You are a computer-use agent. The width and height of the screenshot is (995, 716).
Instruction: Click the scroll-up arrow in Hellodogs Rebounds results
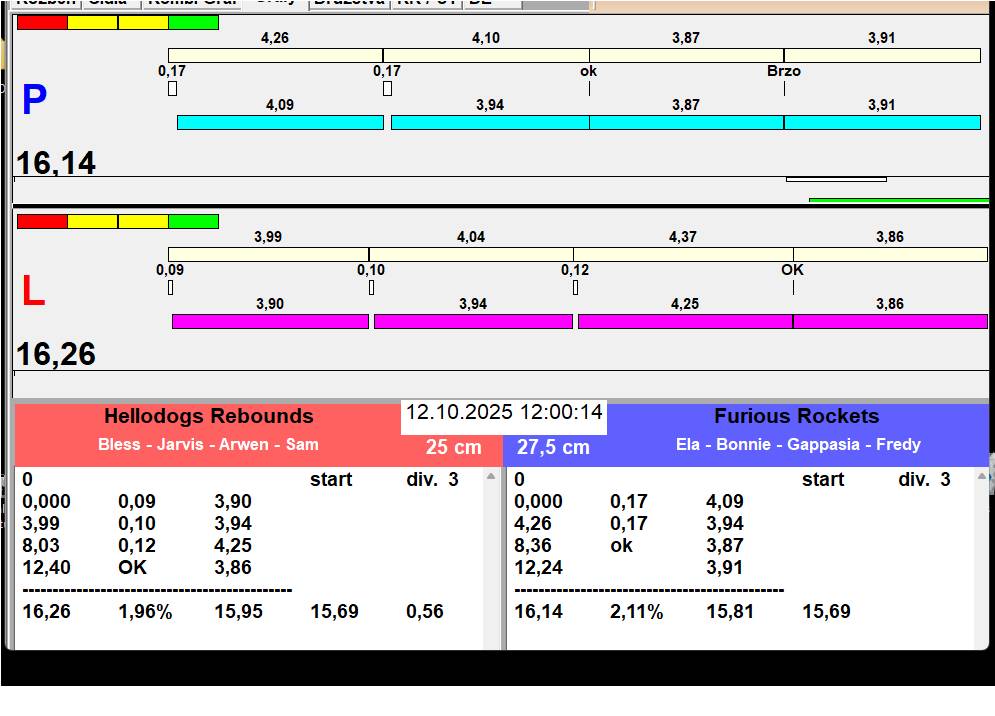tap(491, 476)
